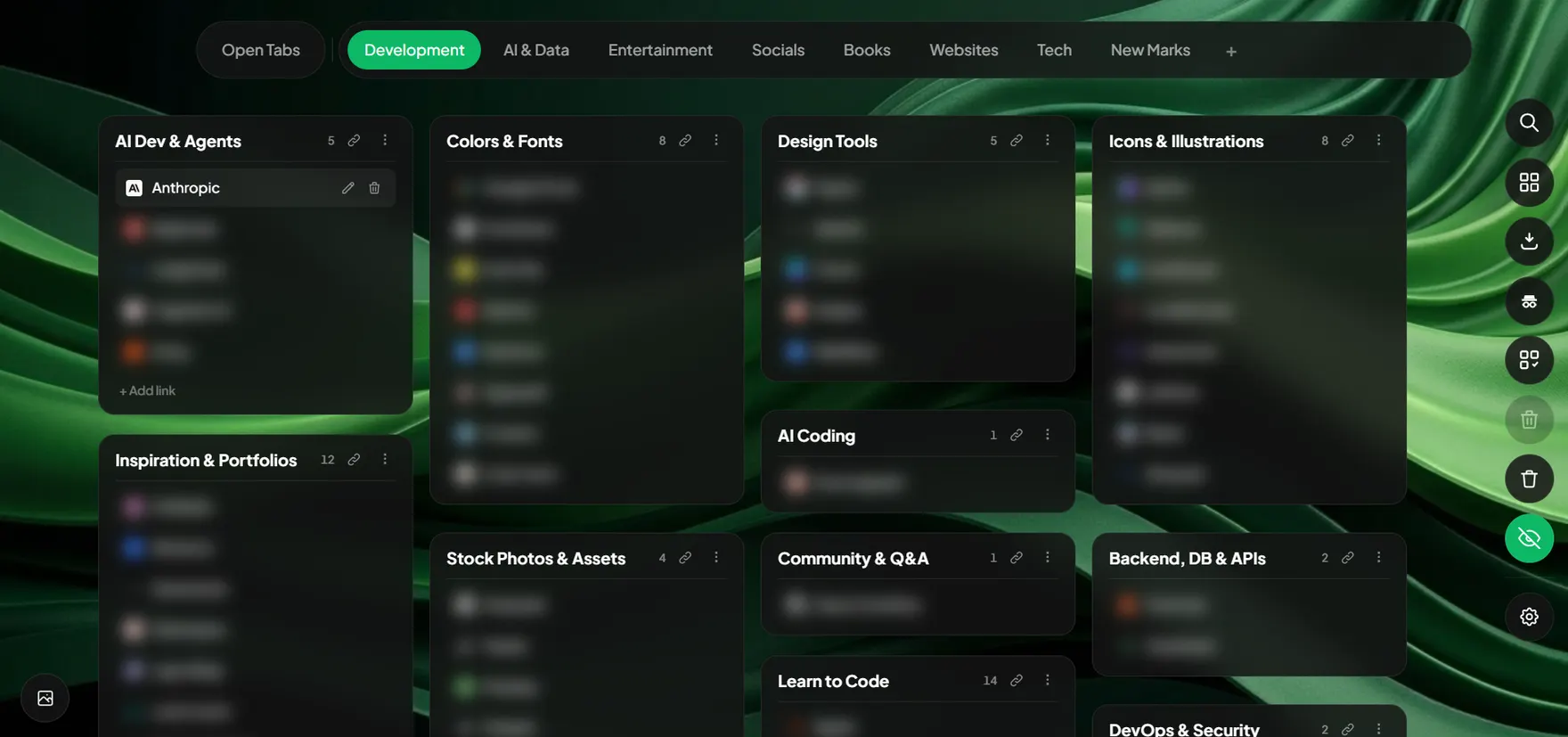This screenshot has height=737, width=1568.
Task: Click the link icon on Design Tools
Action: [1017, 141]
